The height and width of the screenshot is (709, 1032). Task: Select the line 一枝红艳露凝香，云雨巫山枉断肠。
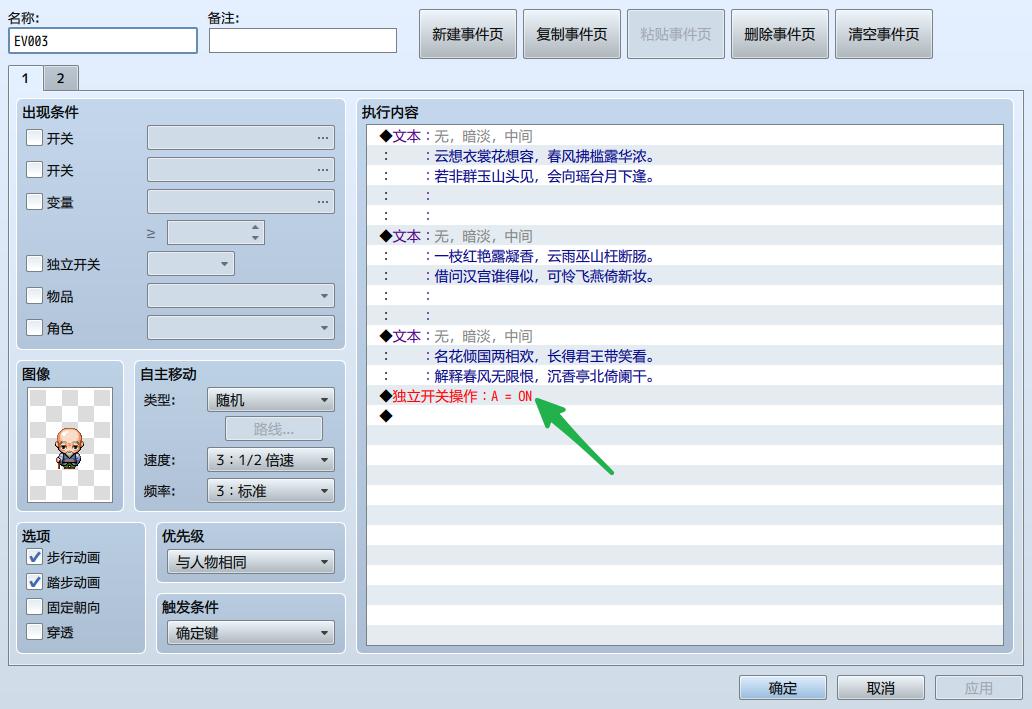coord(684,256)
